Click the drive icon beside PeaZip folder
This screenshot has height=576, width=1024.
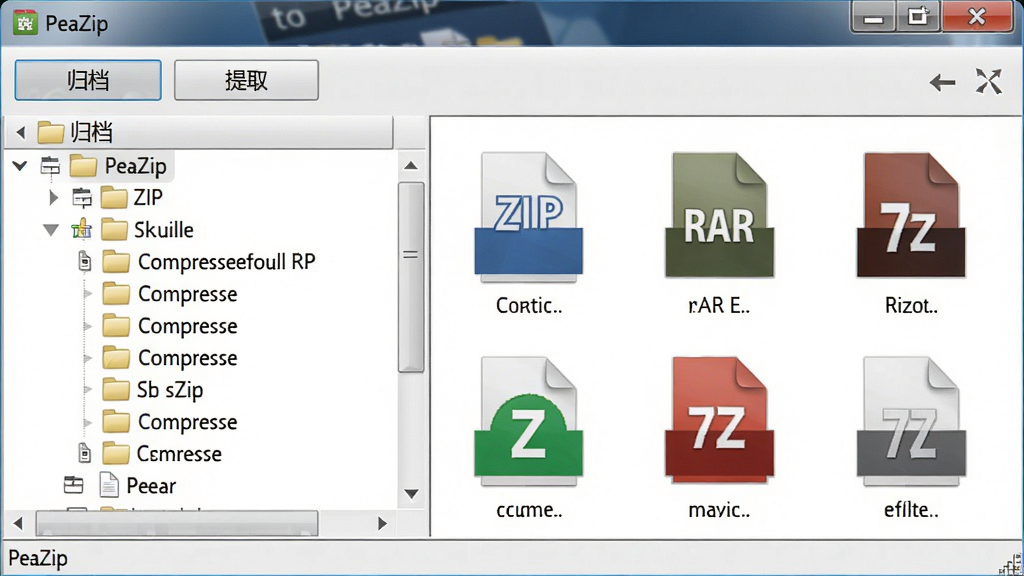[50, 166]
